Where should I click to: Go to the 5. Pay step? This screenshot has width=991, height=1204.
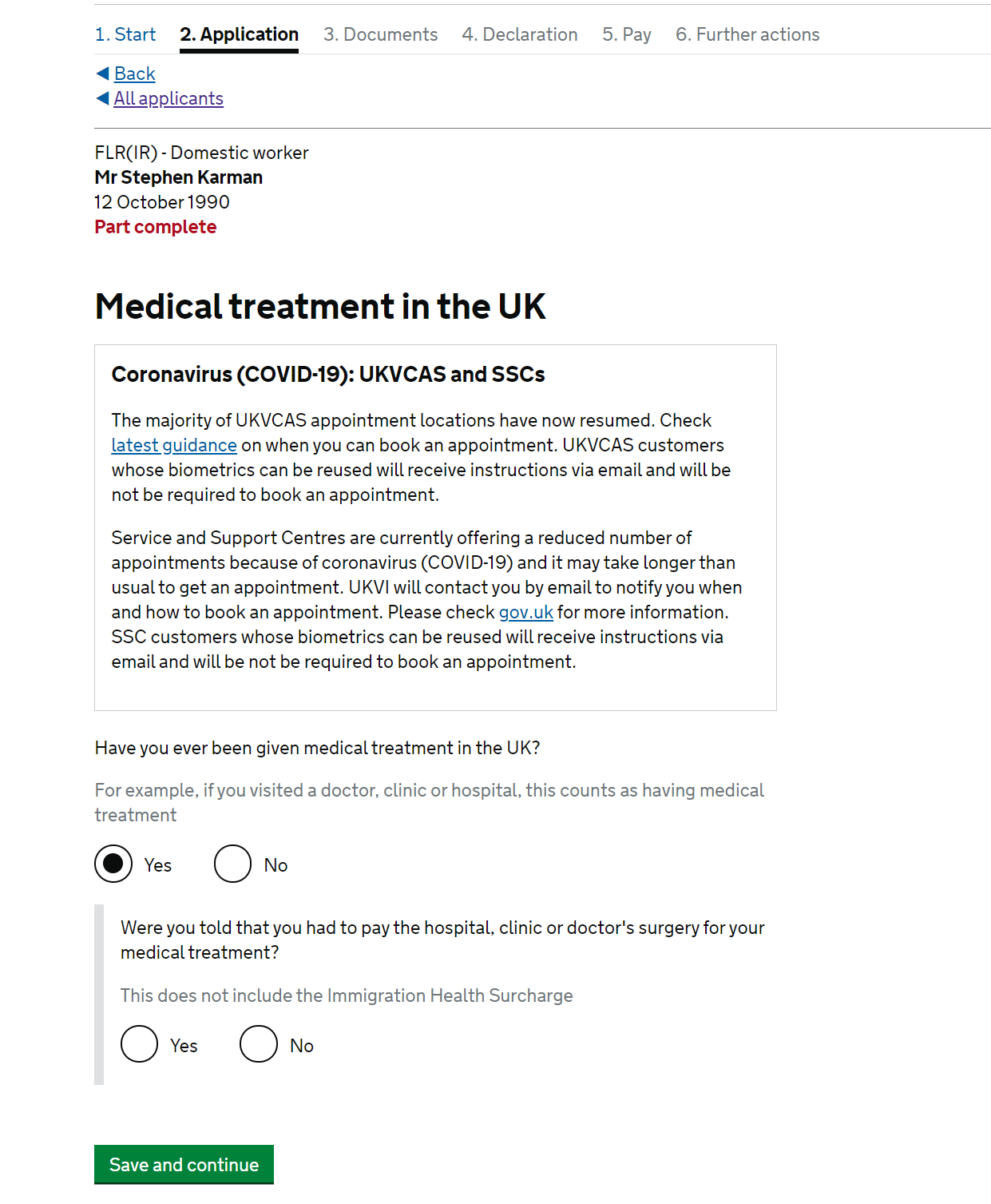tap(627, 34)
